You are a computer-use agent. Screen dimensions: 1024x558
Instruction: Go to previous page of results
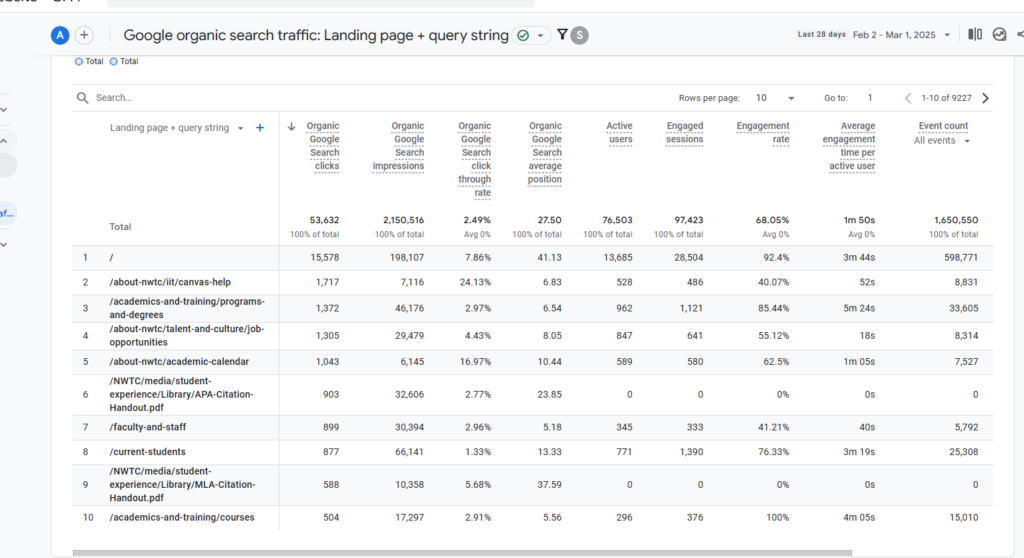pyautogui.click(x=907, y=98)
